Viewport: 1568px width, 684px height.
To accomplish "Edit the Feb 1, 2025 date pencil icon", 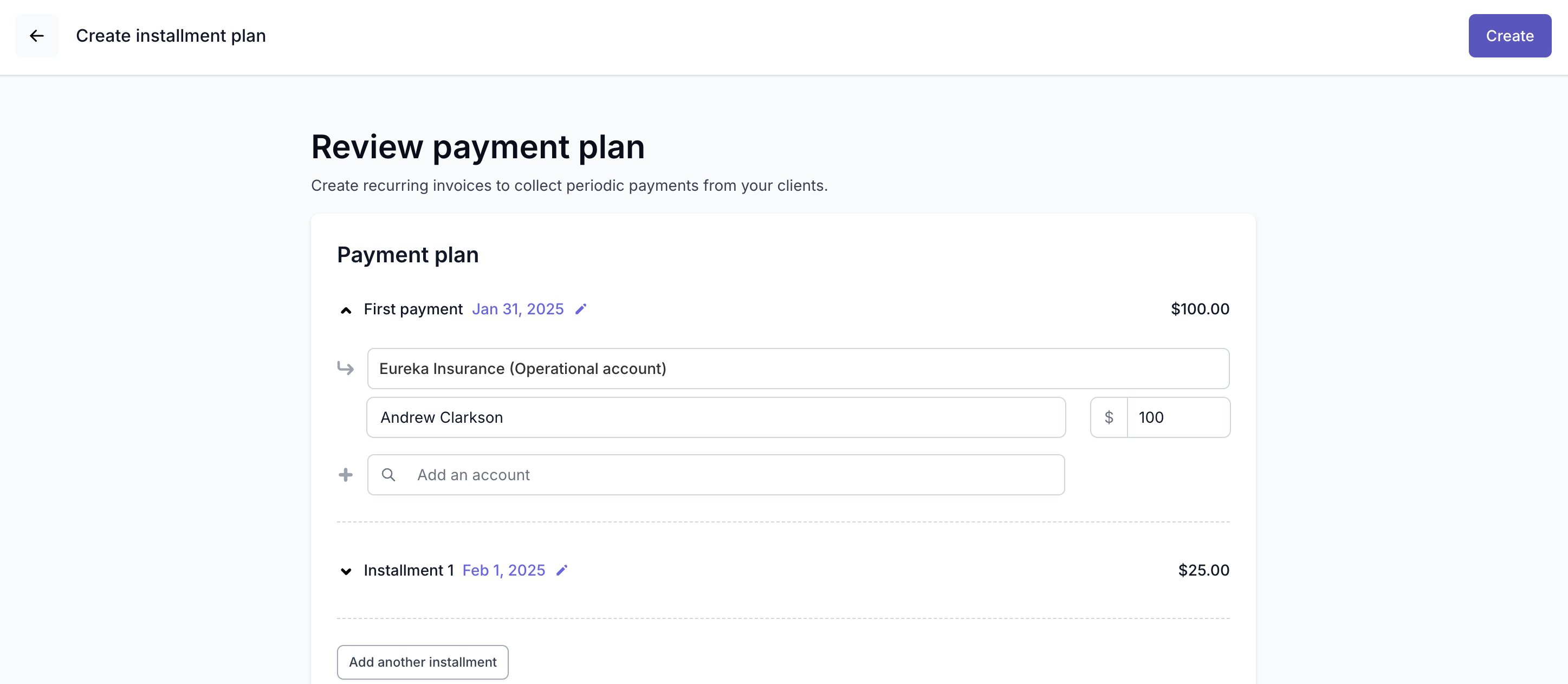I will coord(562,571).
